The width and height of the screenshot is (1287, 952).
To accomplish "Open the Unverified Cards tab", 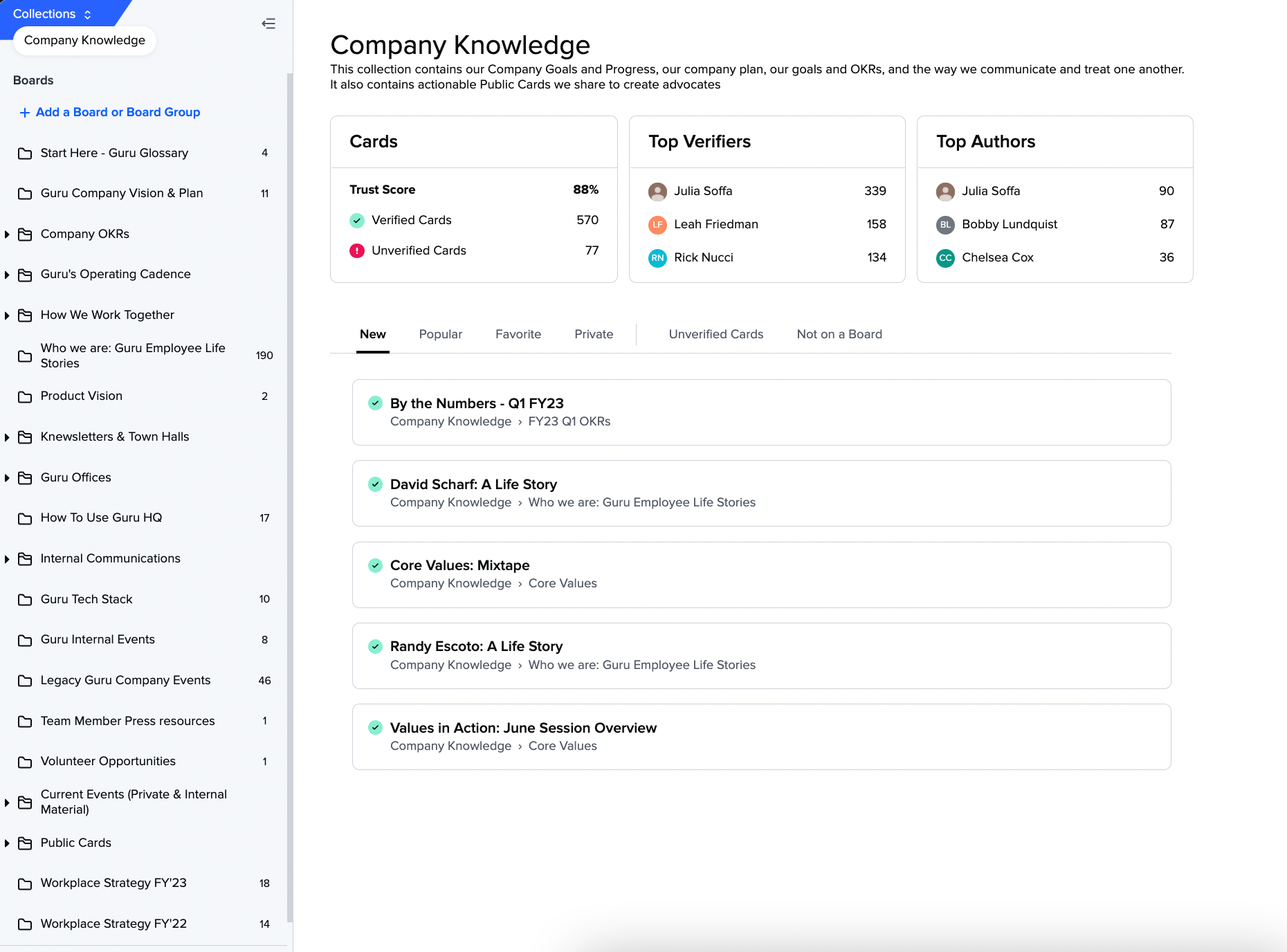I will (x=716, y=334).
